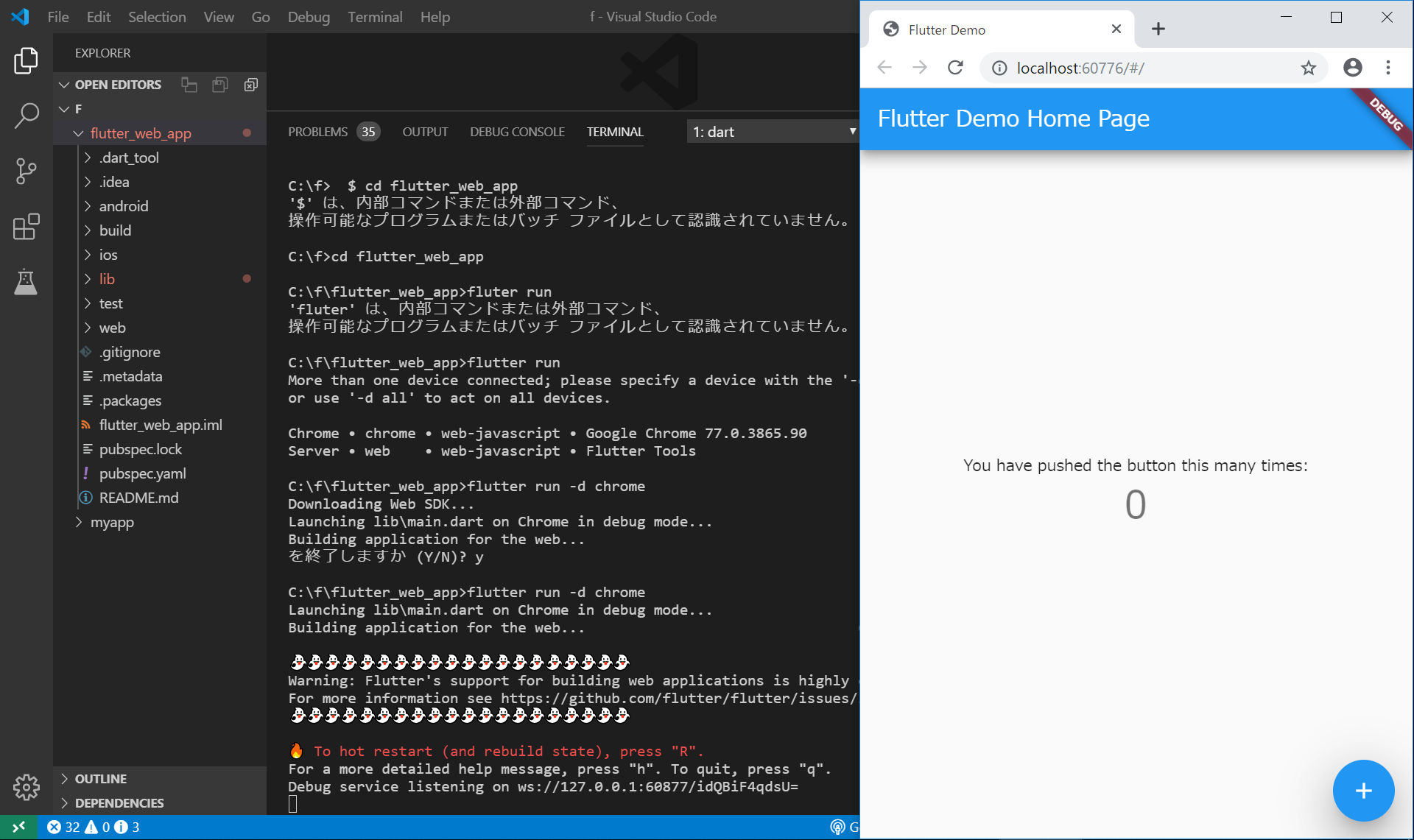Open pubspec.yaml file
The height and width of the screenshot is (840, 1414).
[142, 473]
